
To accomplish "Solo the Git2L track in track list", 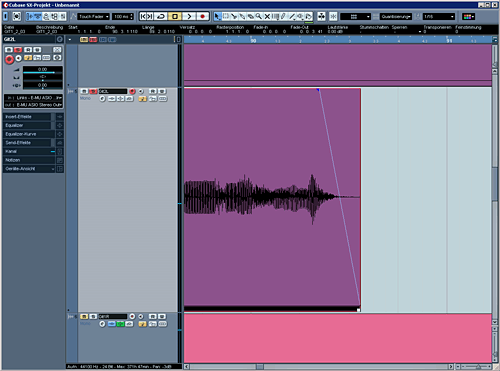I will (93, 91).
